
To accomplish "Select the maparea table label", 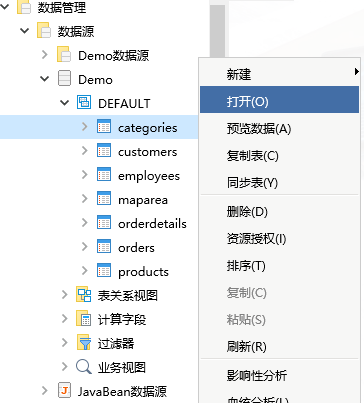I will 143,200.
